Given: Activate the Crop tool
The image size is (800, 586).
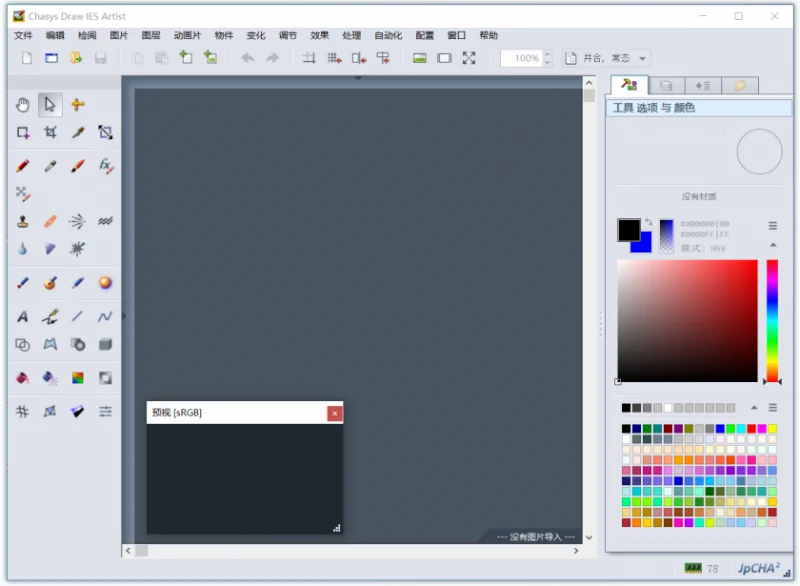Looking at the screenshot, I should click(50, 133).
